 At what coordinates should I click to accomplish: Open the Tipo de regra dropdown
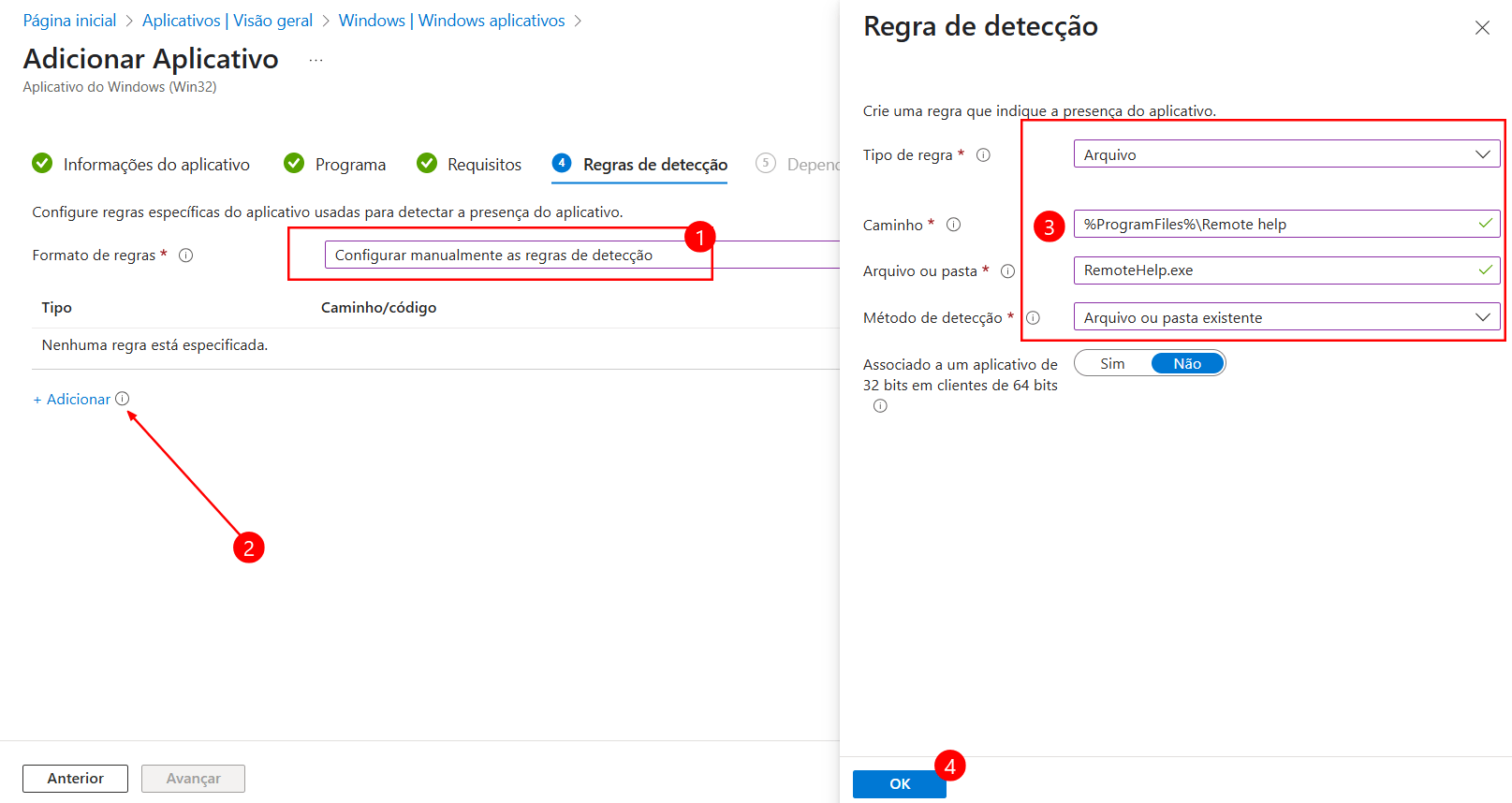pyautogui.click(x=1286, y=154)
